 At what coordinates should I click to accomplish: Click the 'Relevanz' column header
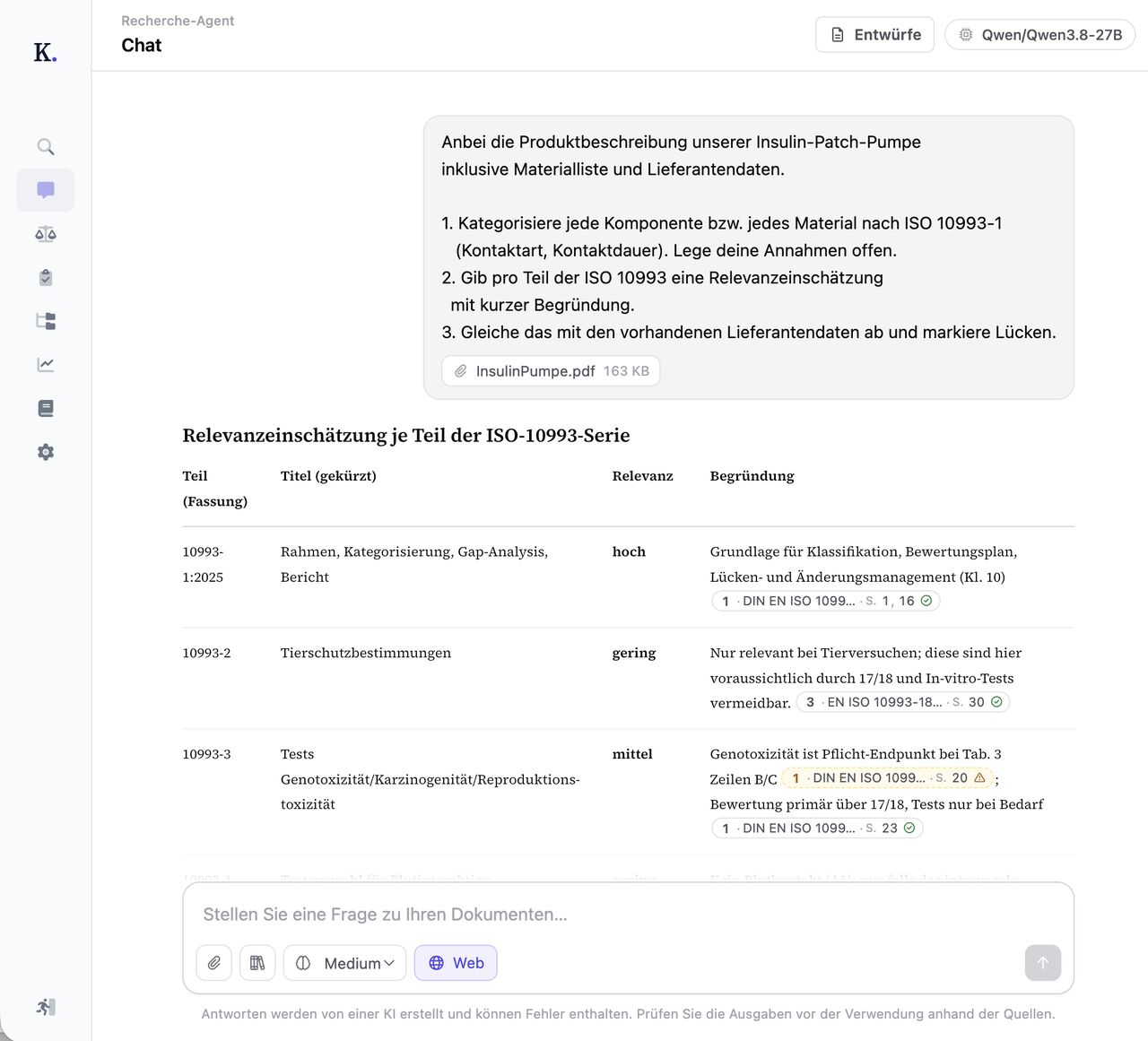643,476
